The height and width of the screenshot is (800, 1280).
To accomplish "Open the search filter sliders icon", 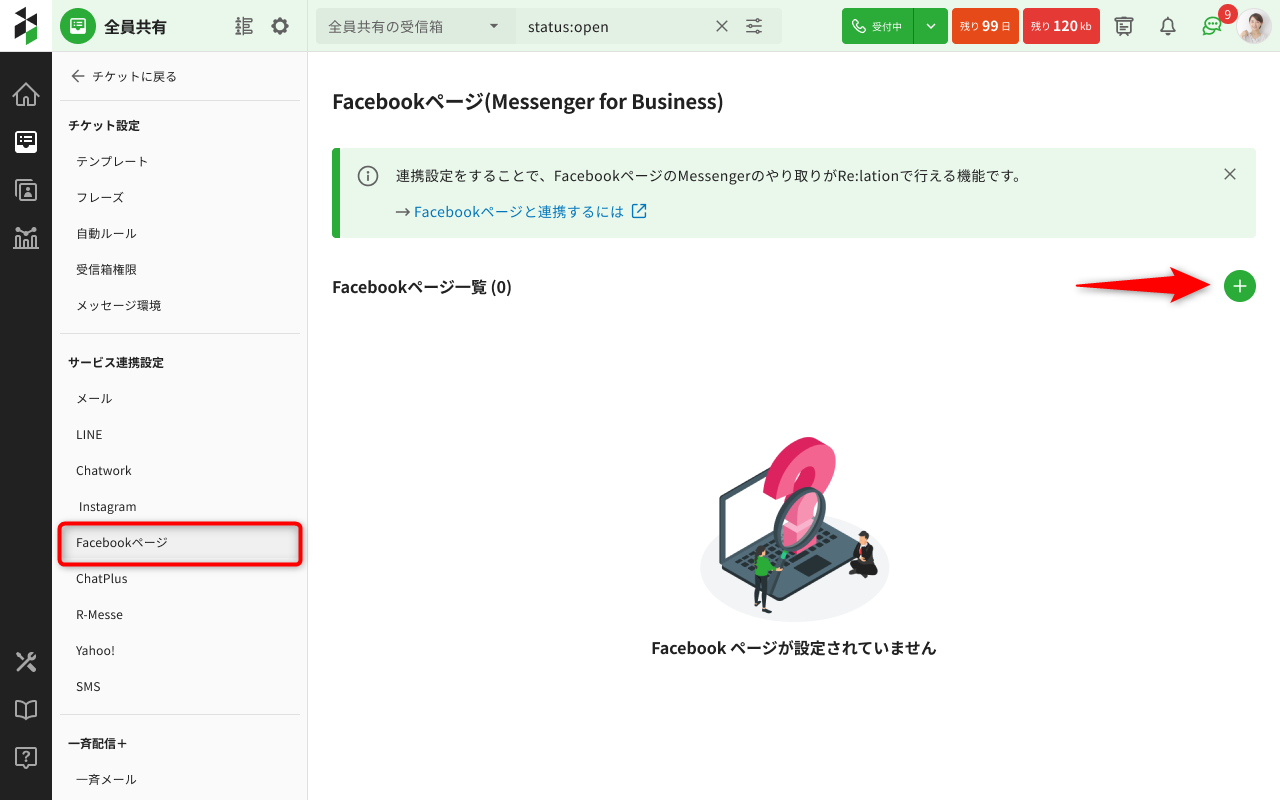I will (x=754, y=26).
